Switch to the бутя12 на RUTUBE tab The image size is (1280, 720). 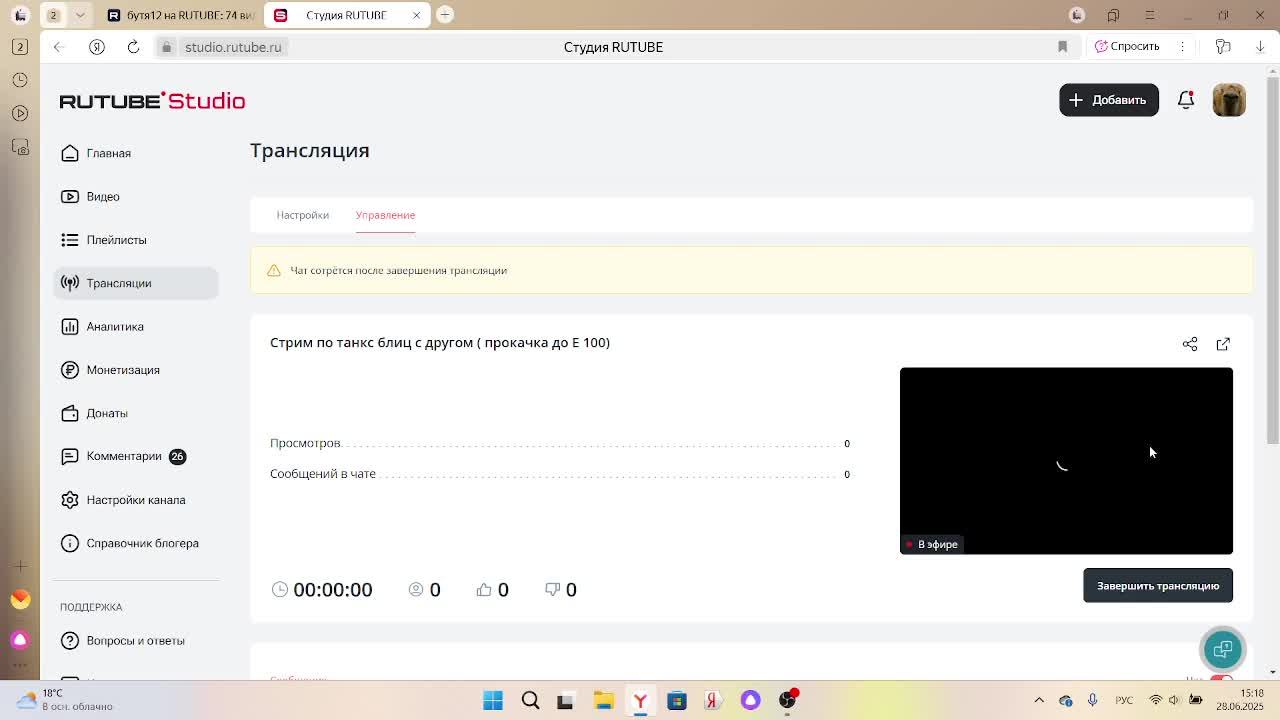180,15
